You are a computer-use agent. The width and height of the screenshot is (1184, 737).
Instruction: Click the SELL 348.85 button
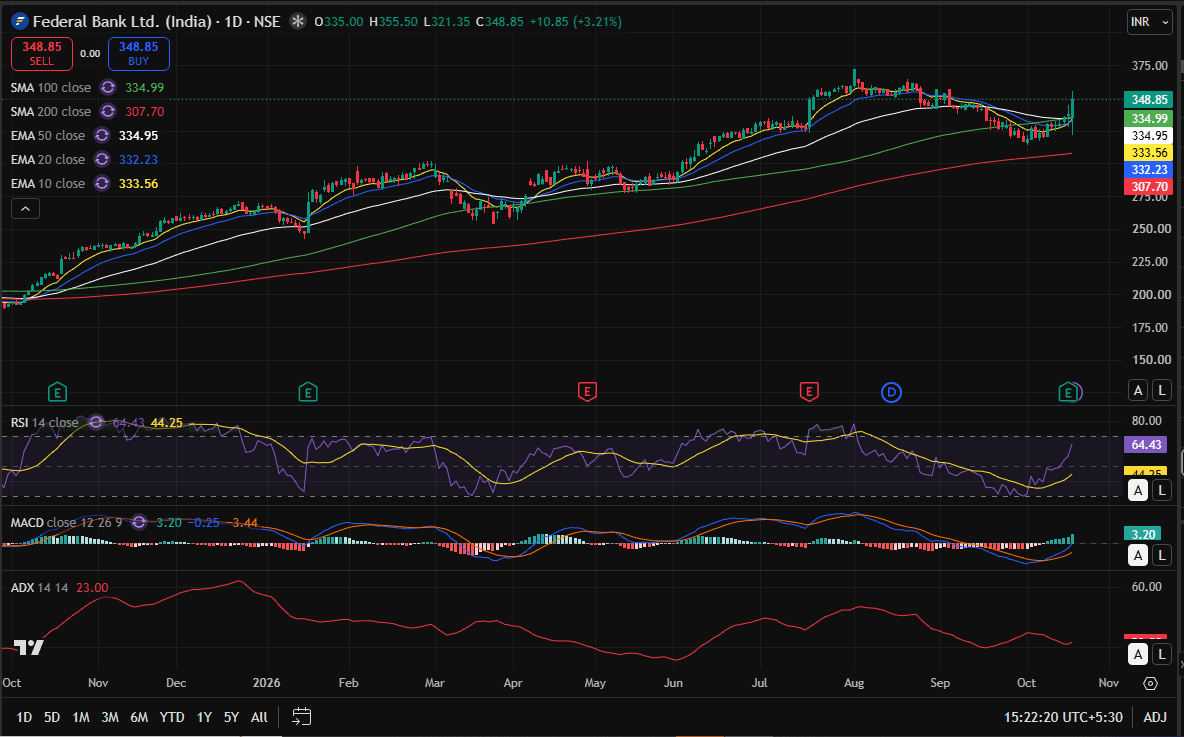[42, 54]
